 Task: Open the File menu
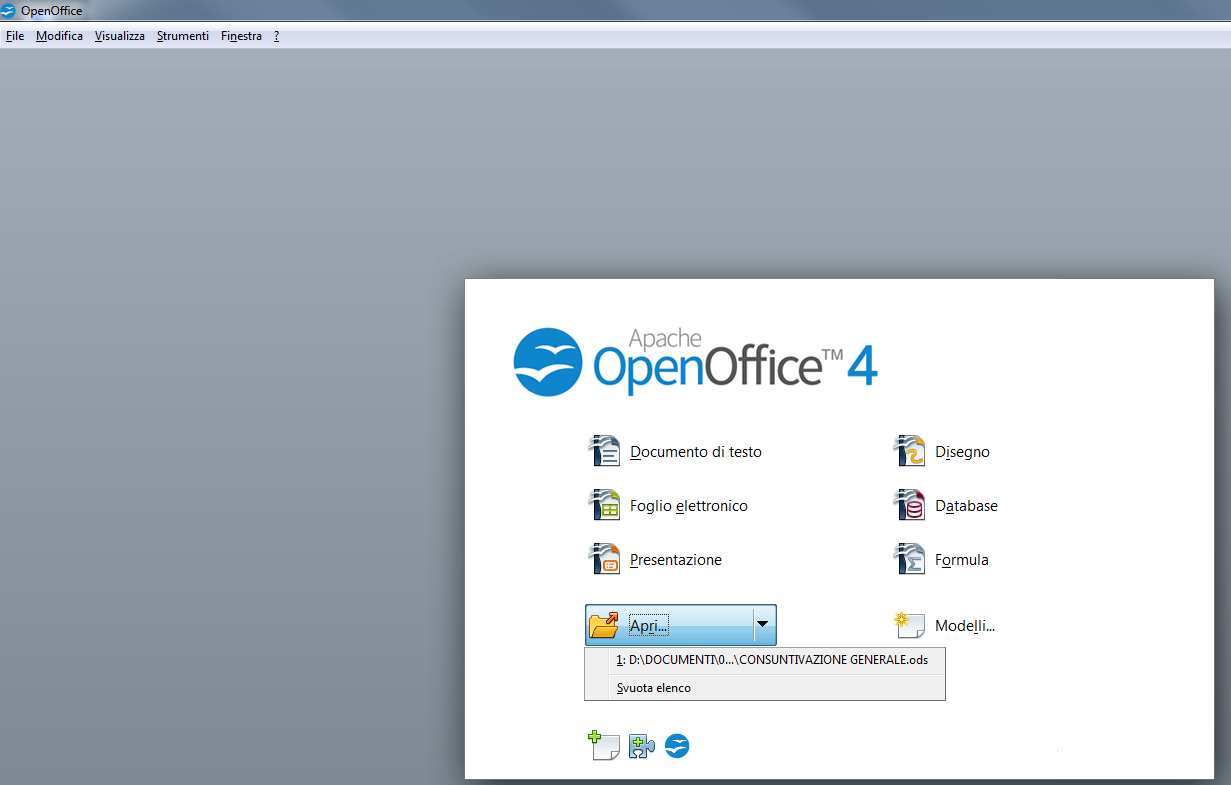(x=14, y=36)
